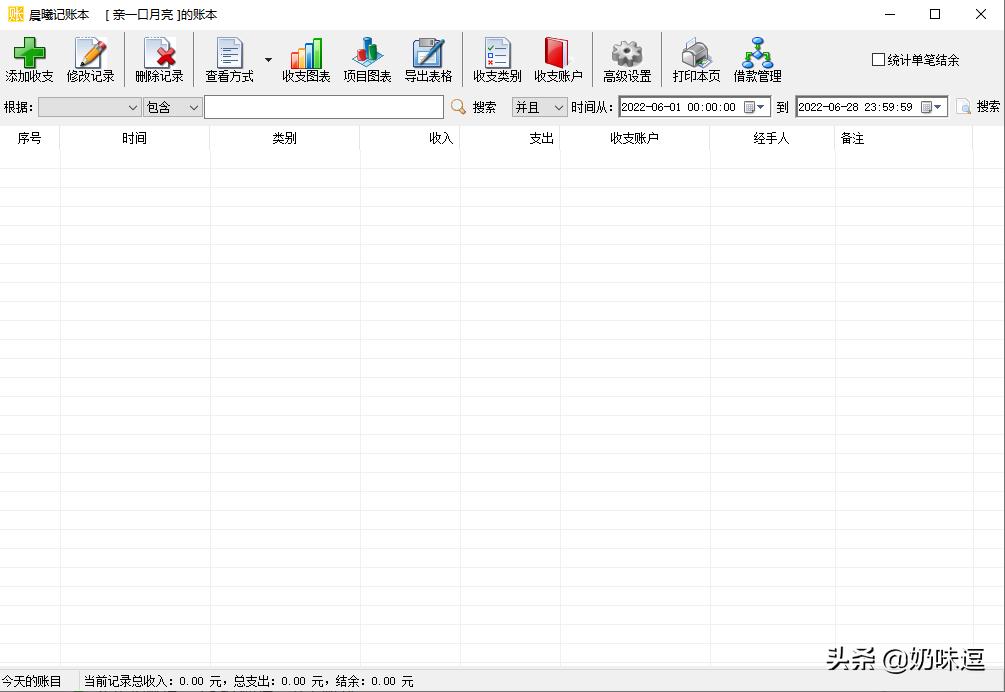Sort by the 序号 column header

pyautogui.click(x=29, y=138)
